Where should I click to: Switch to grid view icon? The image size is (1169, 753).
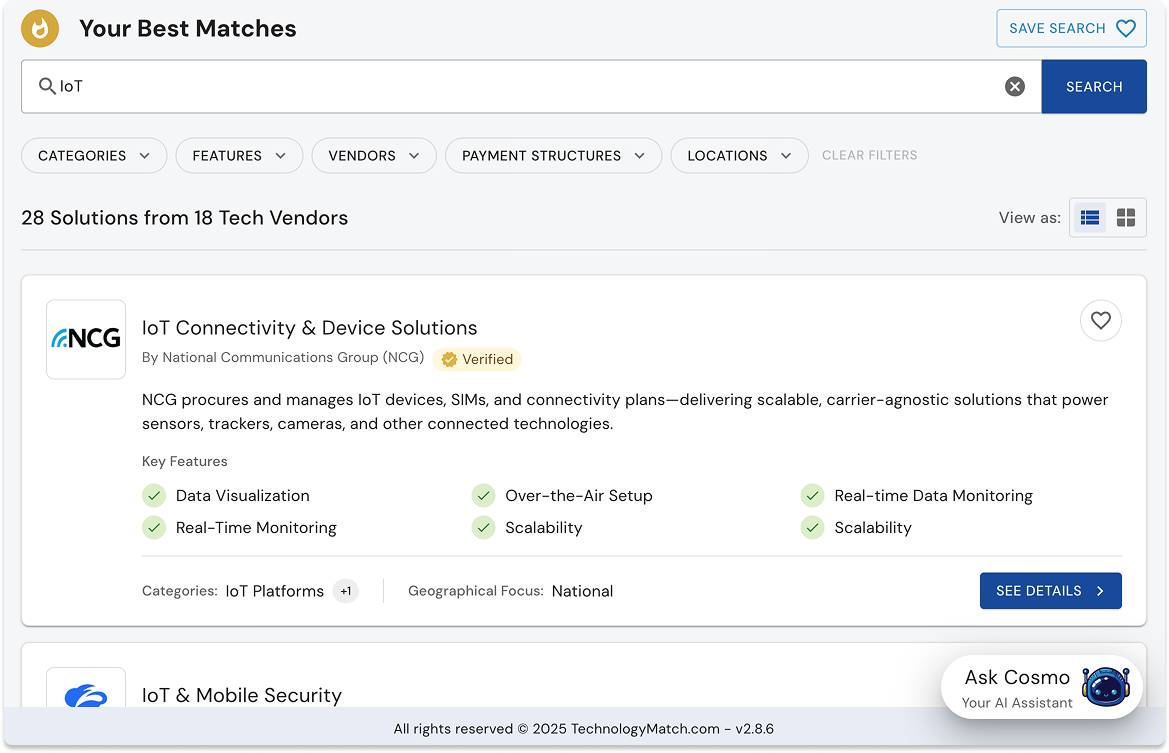[x=1125, y=218]
